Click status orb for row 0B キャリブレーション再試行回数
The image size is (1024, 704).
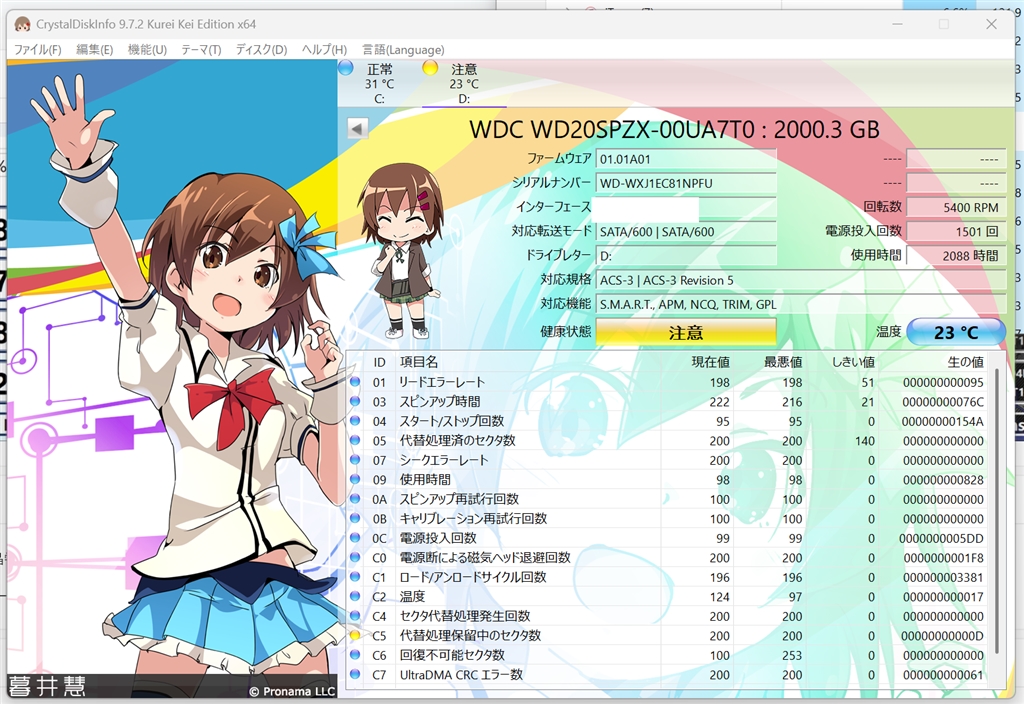tap(355, 519)
